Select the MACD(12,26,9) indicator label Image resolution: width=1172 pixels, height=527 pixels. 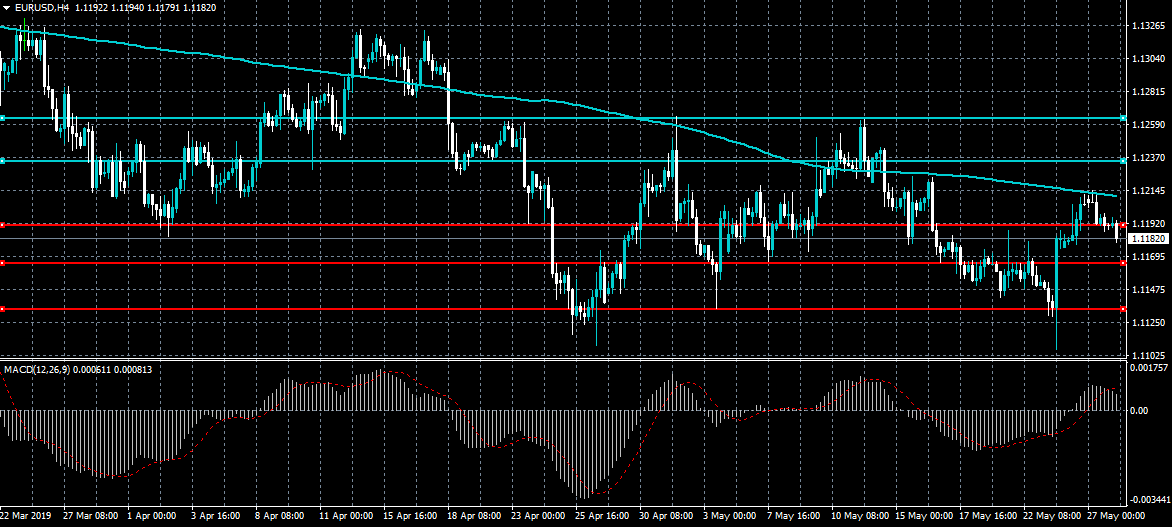(35, 369)
